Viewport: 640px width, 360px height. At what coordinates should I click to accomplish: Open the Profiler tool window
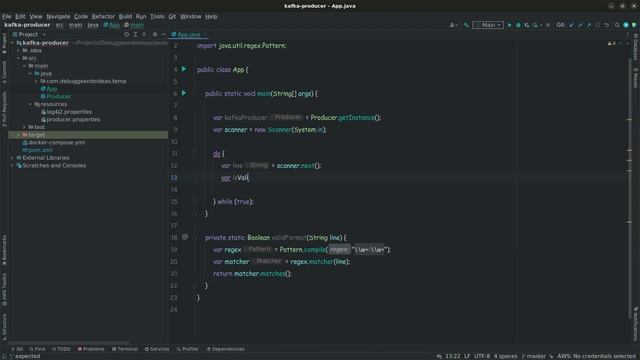point(187,349)
